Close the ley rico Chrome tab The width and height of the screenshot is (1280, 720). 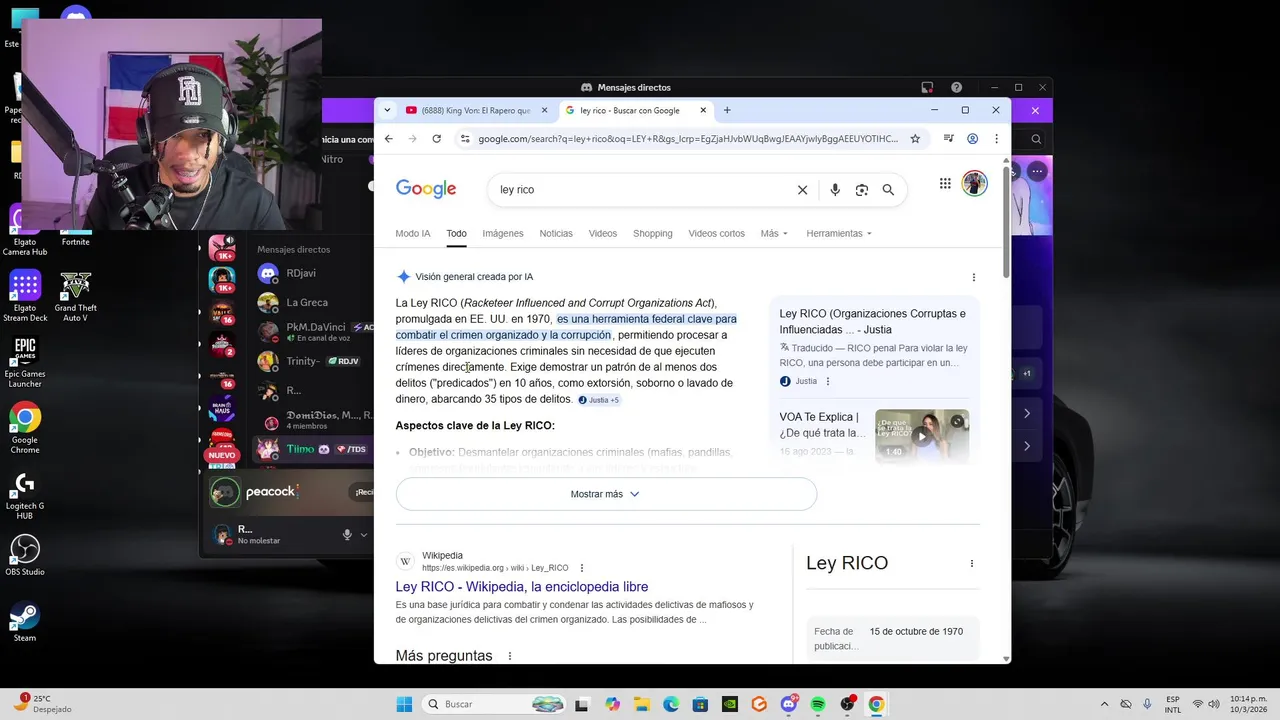pyautogui.click(x=703, y=110)
